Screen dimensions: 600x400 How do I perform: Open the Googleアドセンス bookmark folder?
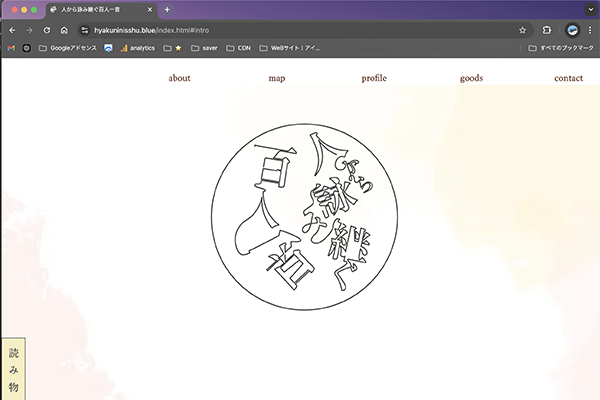(68, 48)
